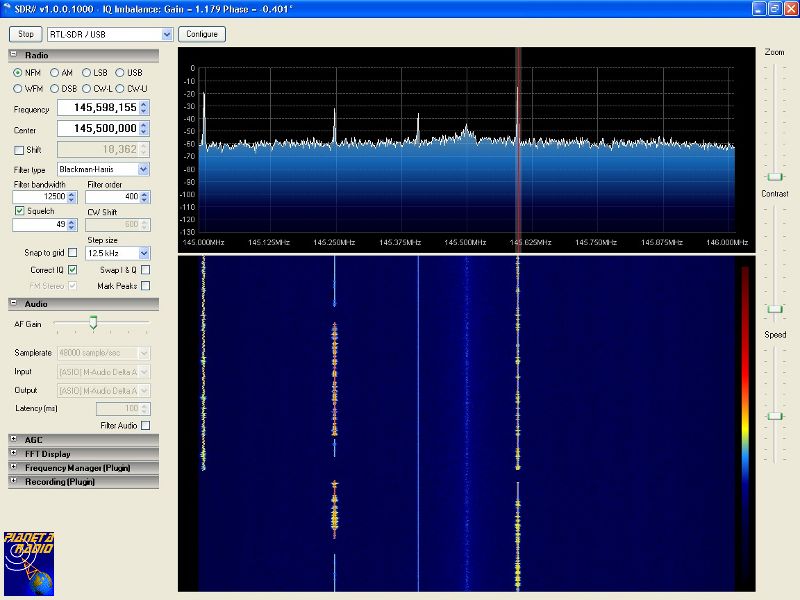Select the DSB demodulation mode
The height and width of the screenshot is (600, 800).
[54, 88]
